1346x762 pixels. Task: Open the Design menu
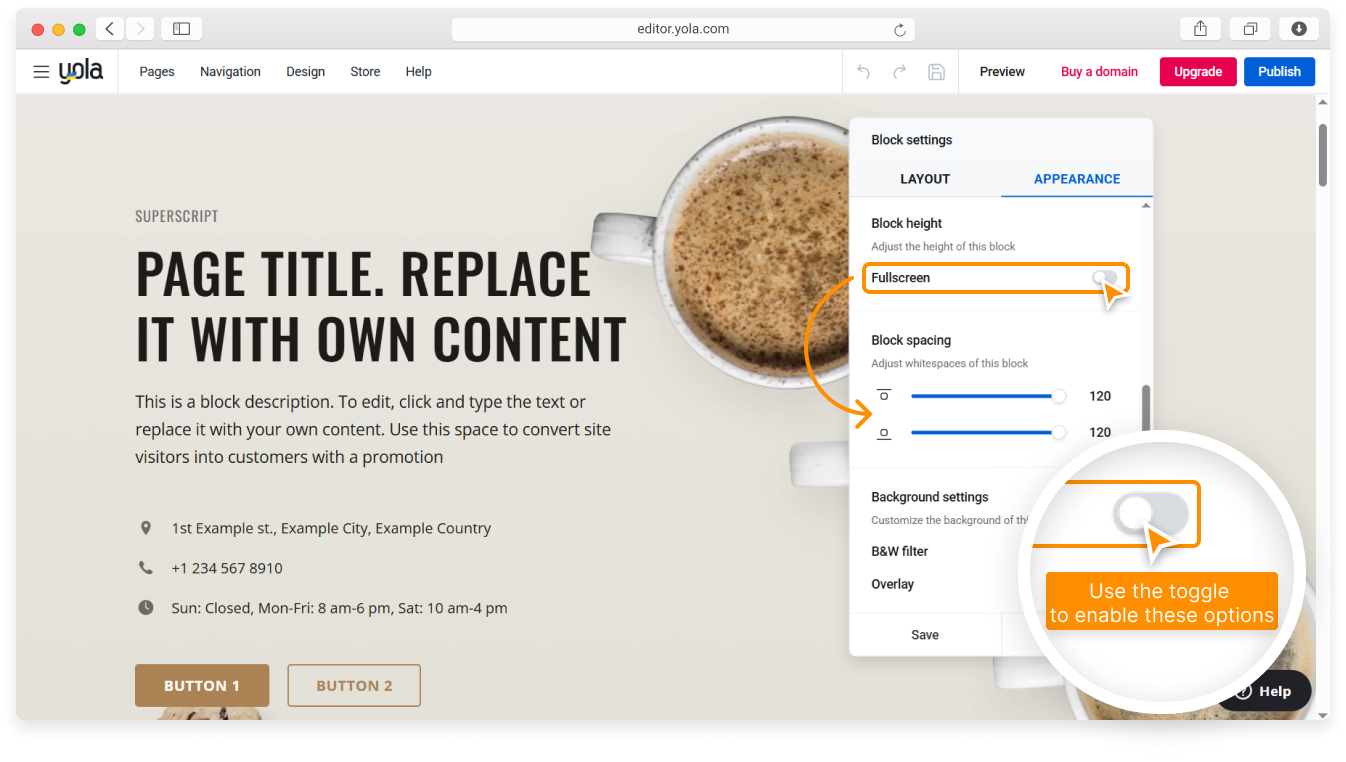(x=305, y=72)
